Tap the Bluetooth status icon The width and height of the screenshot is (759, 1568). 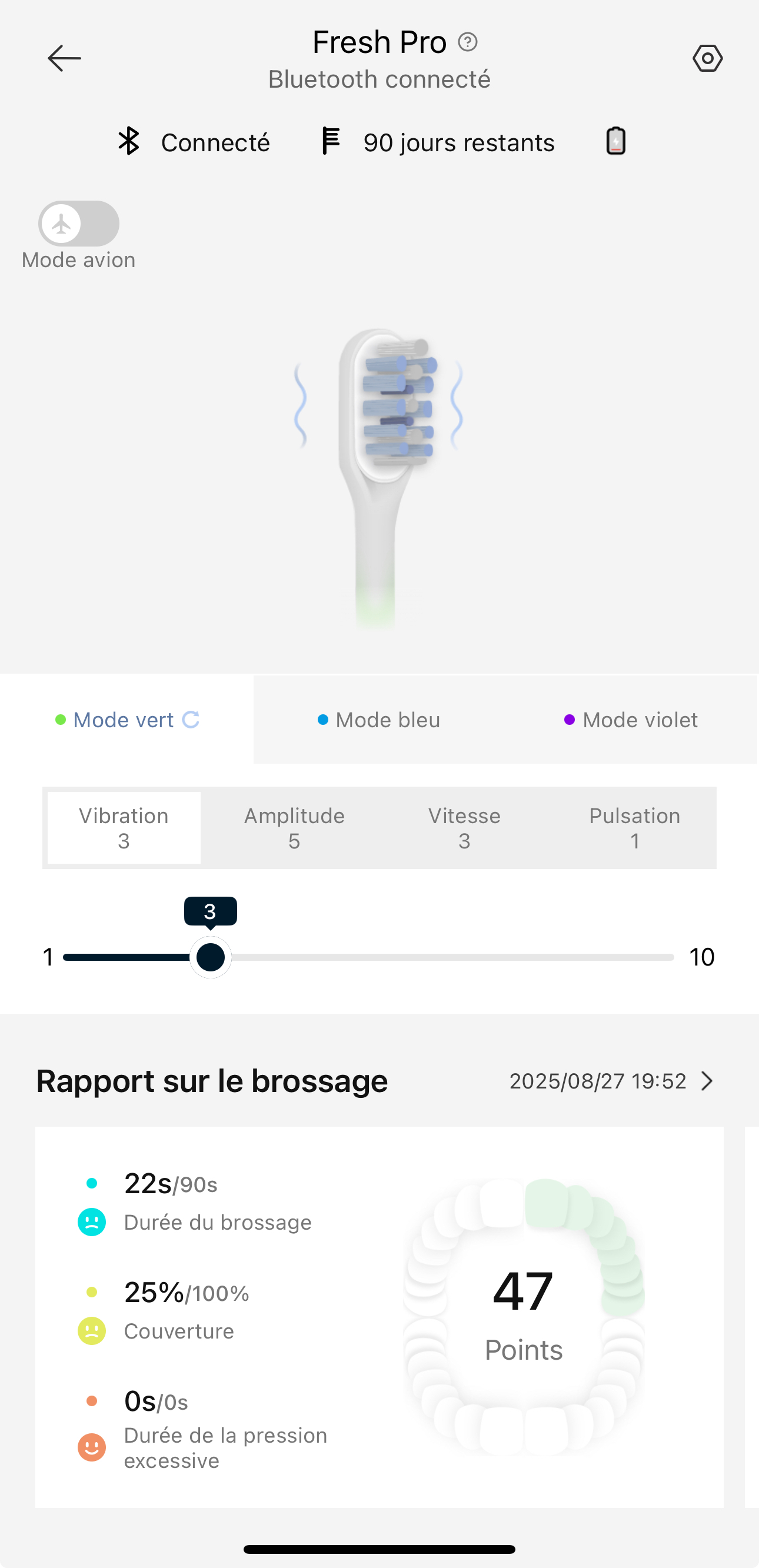129,142
